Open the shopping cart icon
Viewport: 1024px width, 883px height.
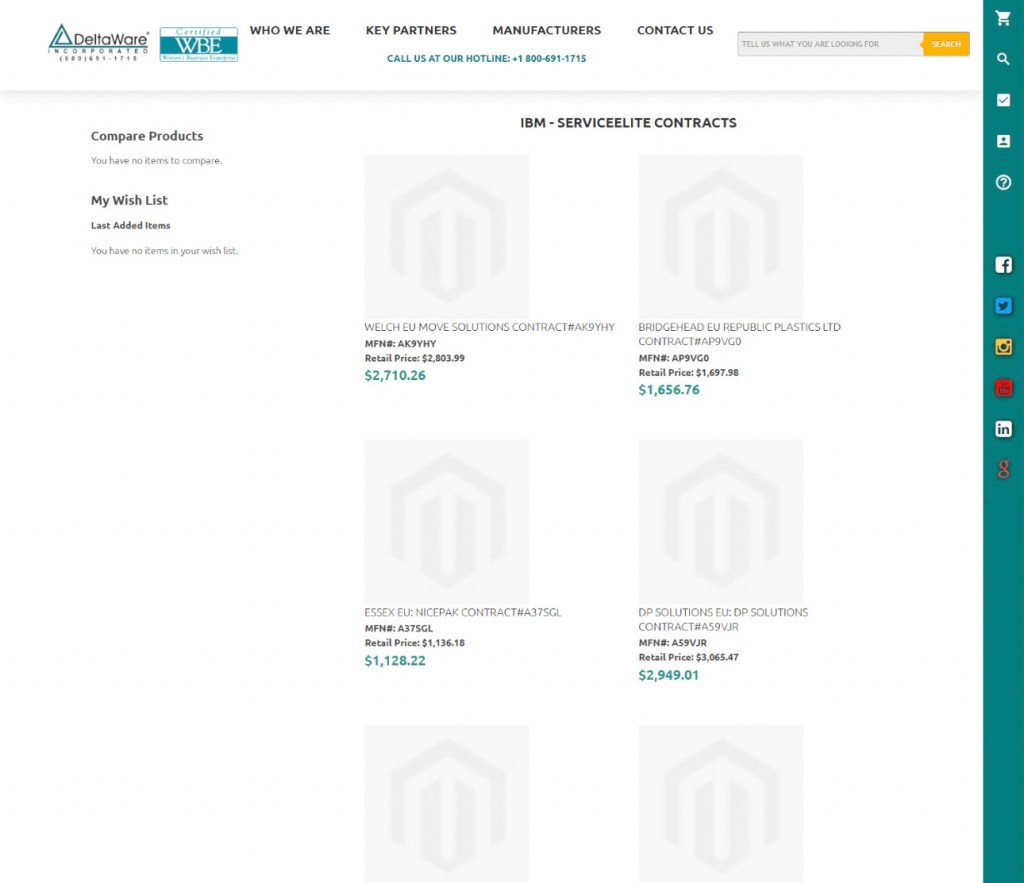coord(1003,18)
